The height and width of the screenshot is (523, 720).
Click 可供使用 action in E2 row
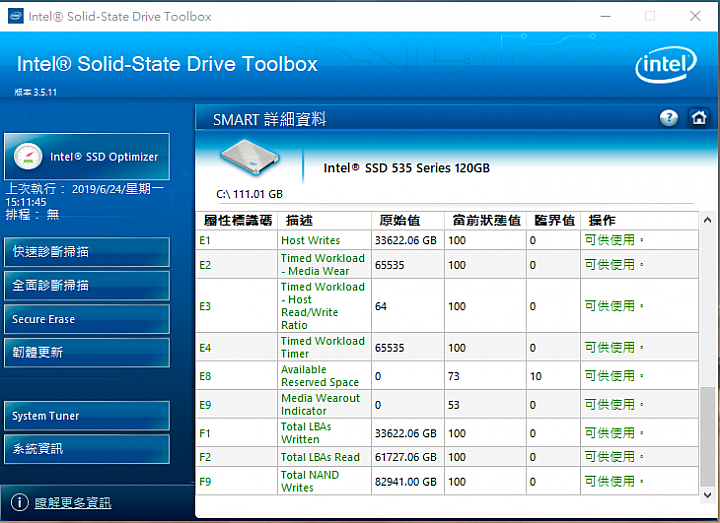613,264
